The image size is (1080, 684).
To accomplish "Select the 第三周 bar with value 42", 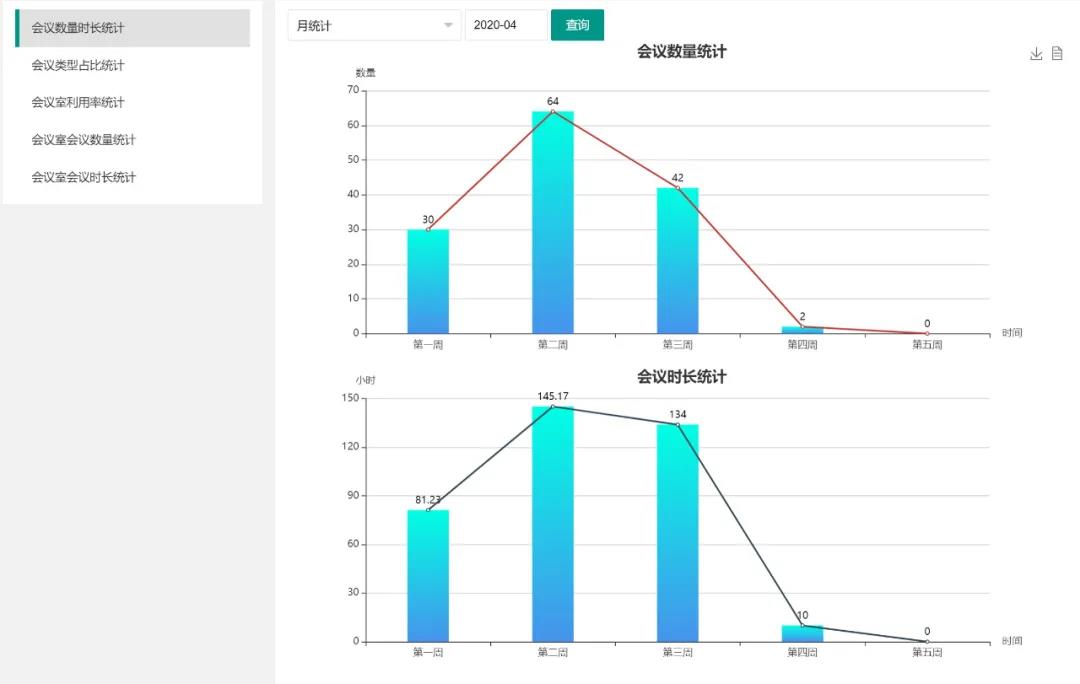I will (x=678, y=260).
